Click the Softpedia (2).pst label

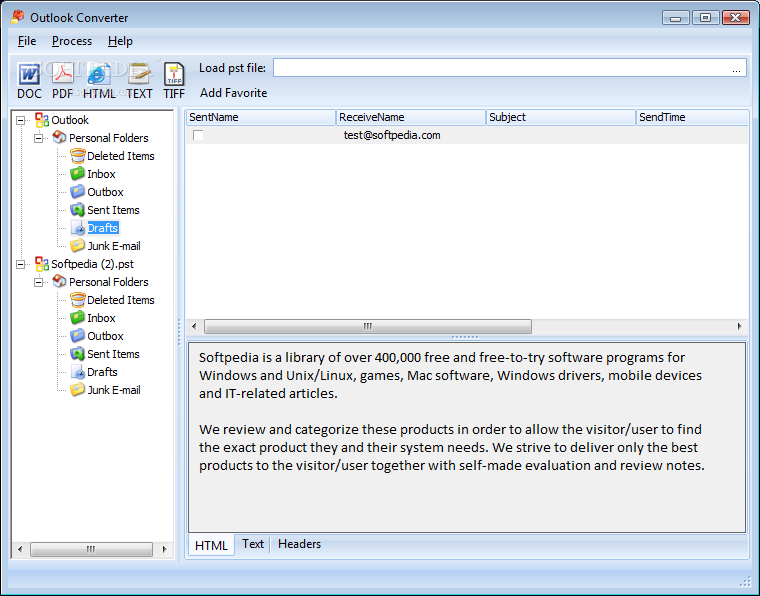pos(93,264)
